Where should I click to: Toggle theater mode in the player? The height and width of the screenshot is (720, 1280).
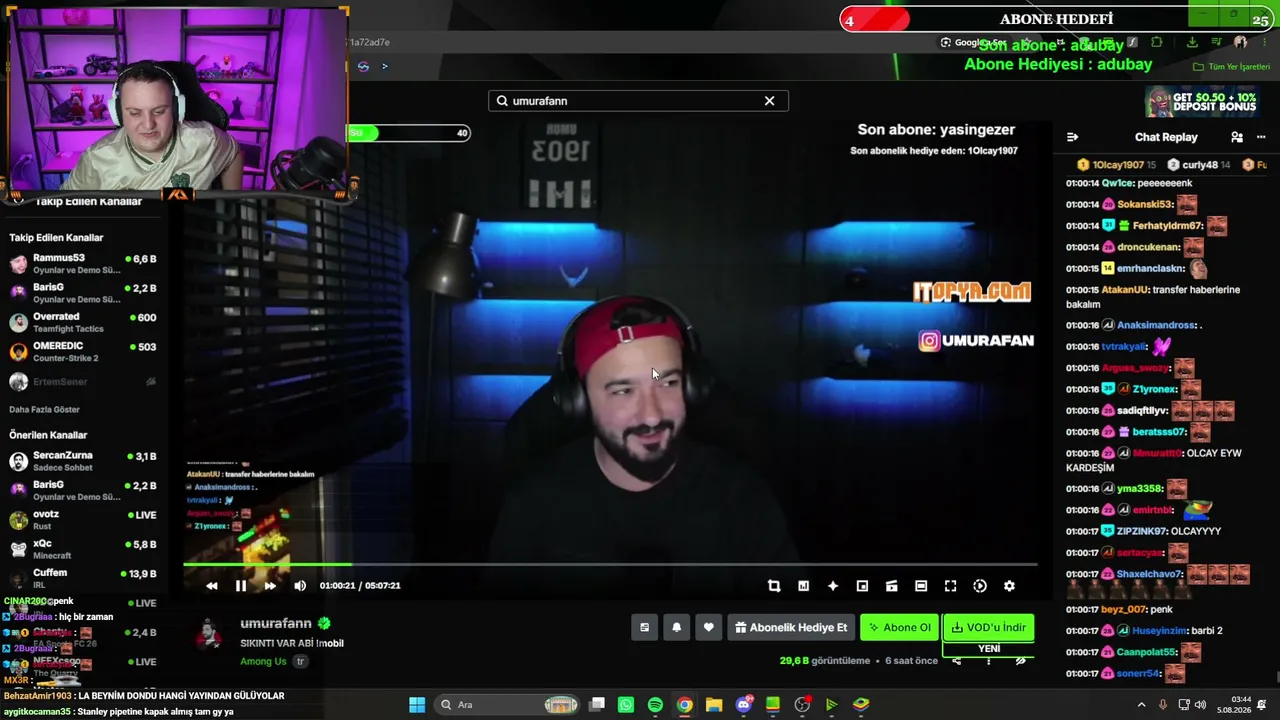921,586
